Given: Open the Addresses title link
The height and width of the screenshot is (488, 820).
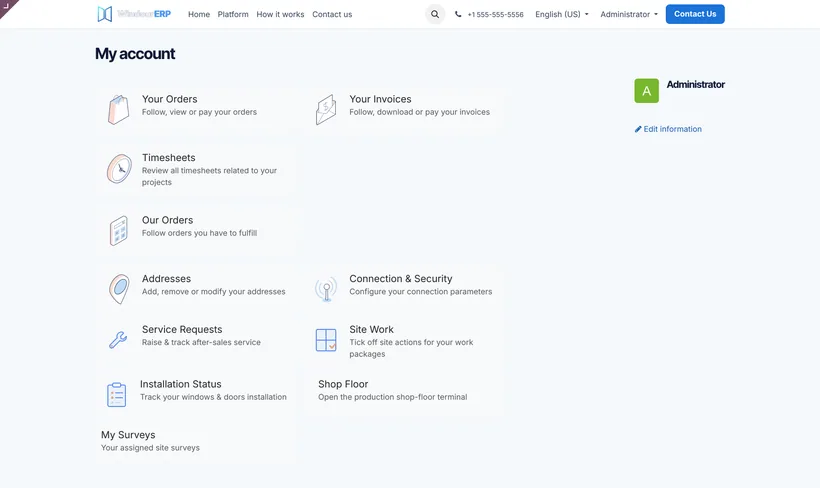Looking at the screenshot, I should point(166,278).
